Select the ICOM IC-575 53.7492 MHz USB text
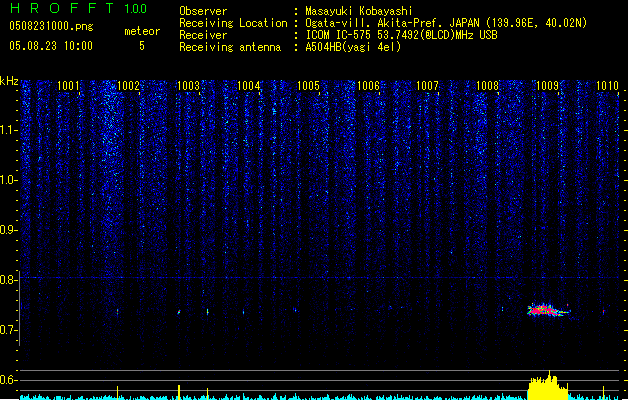The width and height of the screenshot is (629, 400). pyautogui.click(x=401, y=35)
